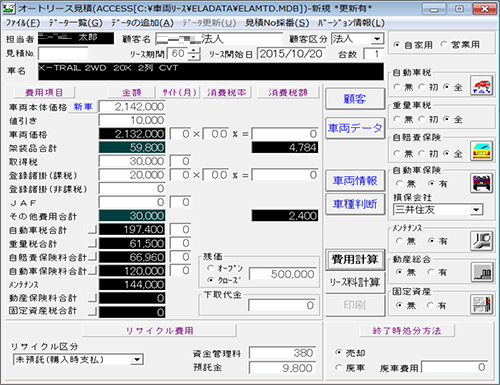Open the ファイル(F) menu
500x385 pixels.
[x=23, y=23]
